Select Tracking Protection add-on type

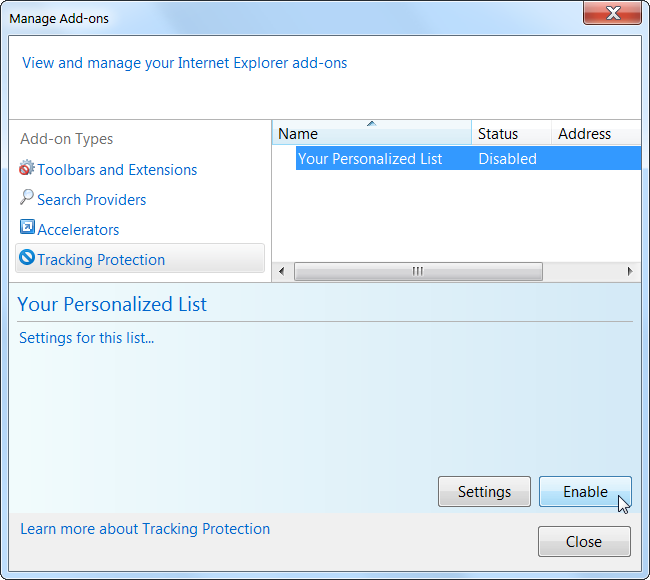click(x=101, y=260)
